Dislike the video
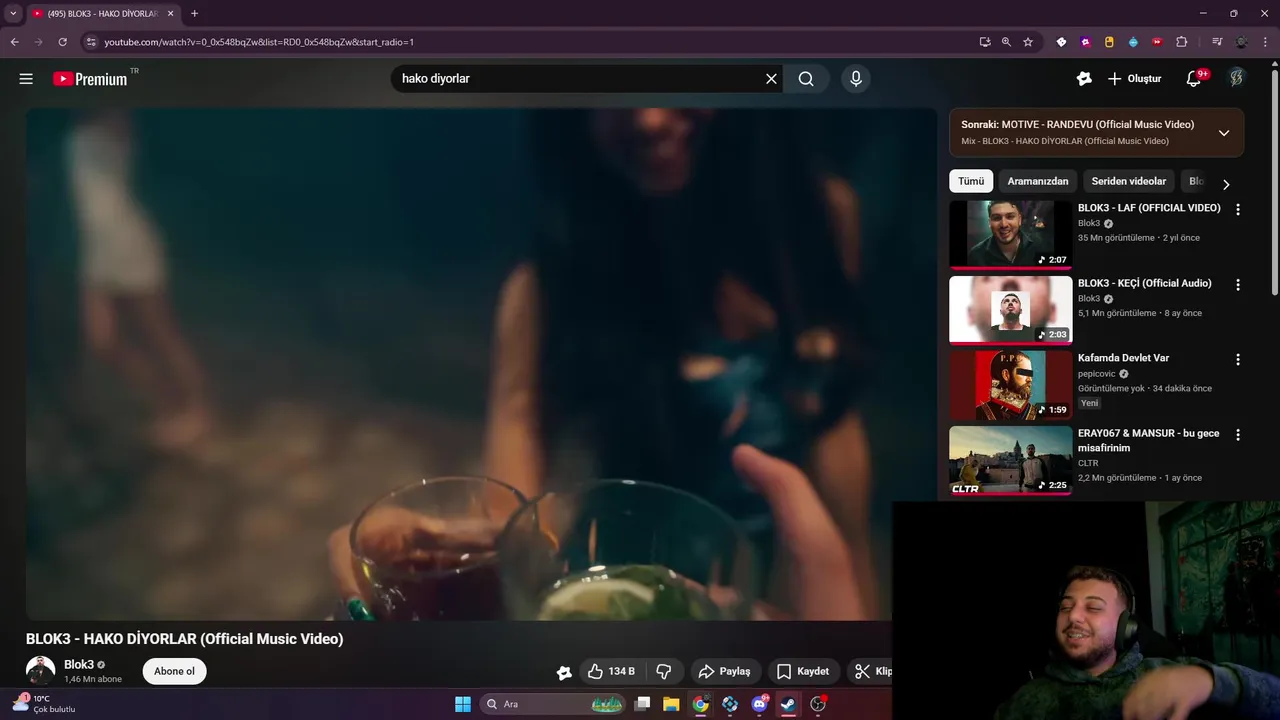This screenshot has width=1280, height=720. coord(664,671)
